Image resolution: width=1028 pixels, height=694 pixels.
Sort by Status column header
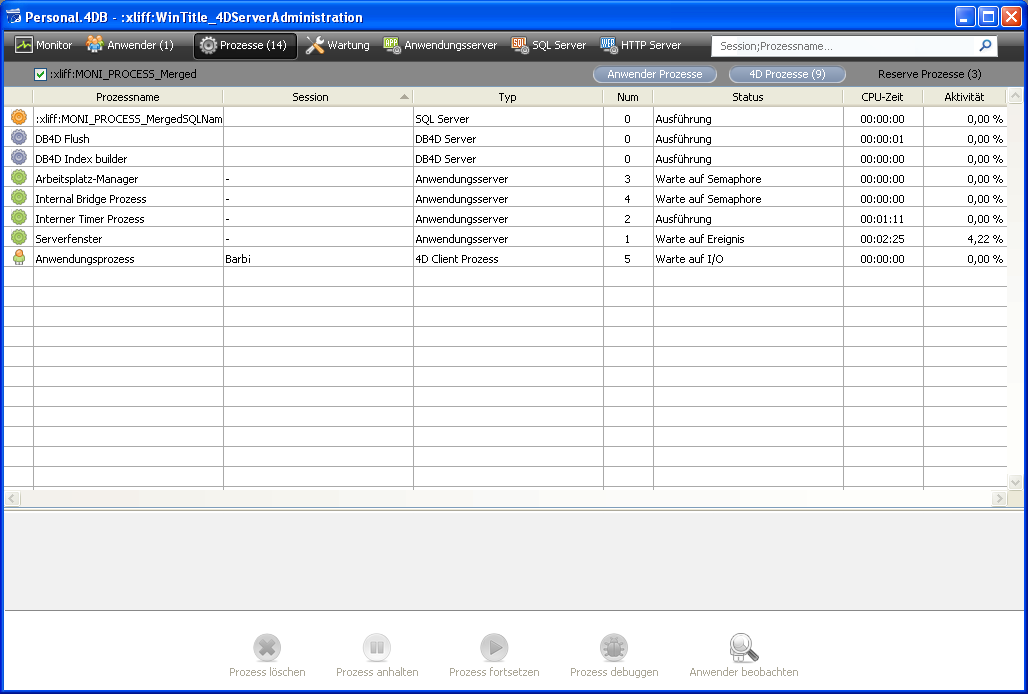click(747, 97)
